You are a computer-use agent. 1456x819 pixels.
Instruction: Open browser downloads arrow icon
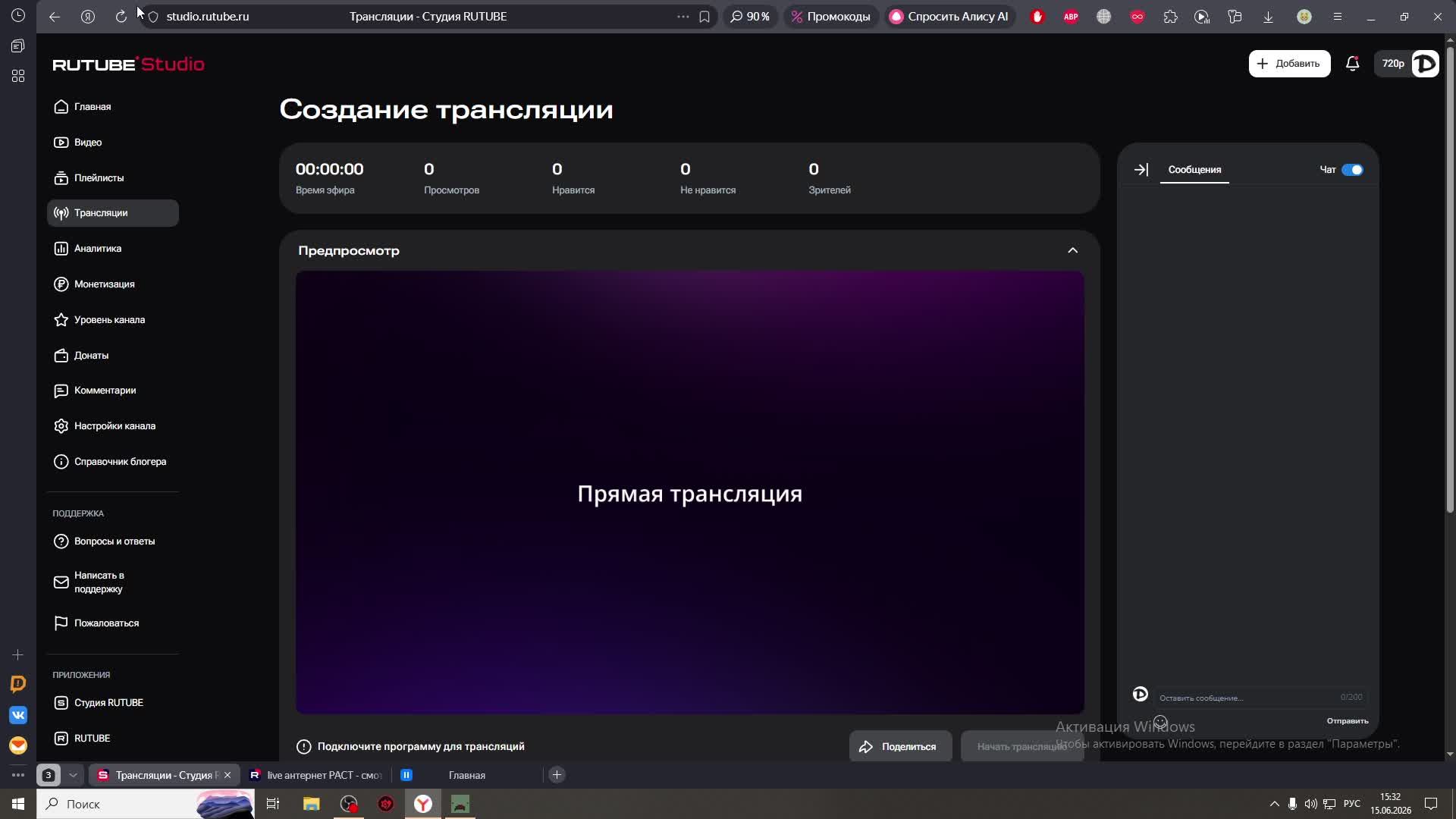tap(1268, 17)
